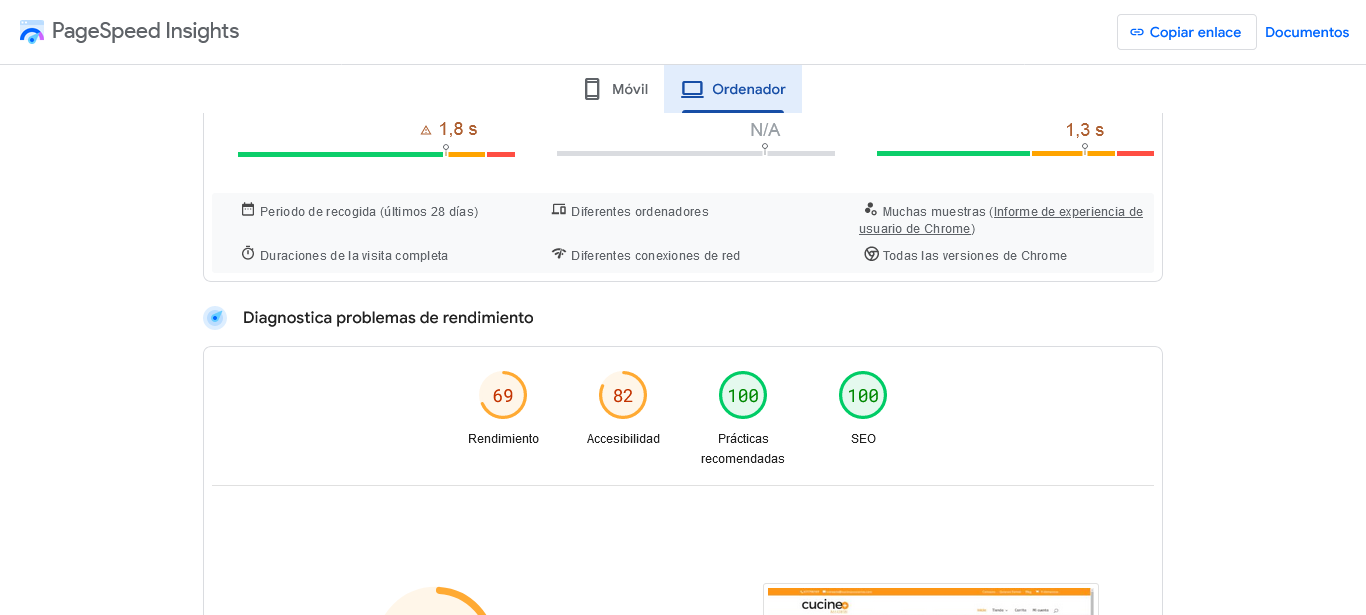Click the wifi icon for Diferentes conexiones
Screen dimensions: 1366x615
point(559,254)
